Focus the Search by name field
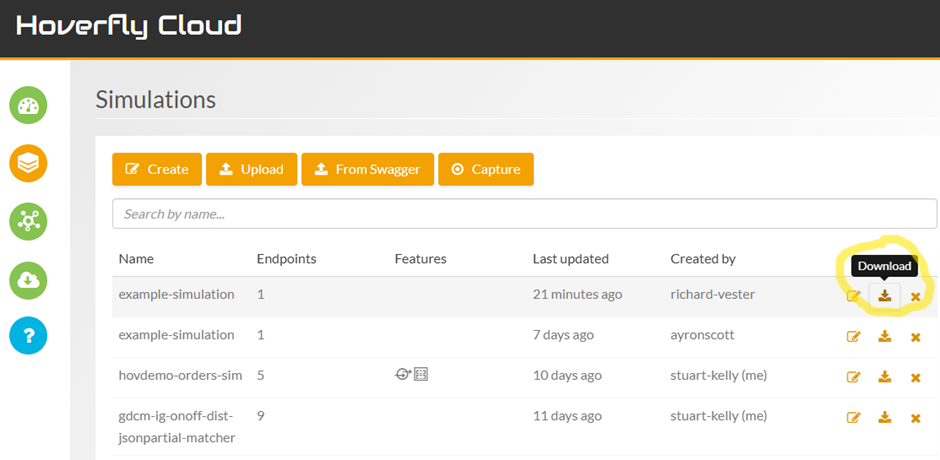Image resolution: width=940 pixels, height=460 pixels. pyautogui.click(x=524, y=213)
